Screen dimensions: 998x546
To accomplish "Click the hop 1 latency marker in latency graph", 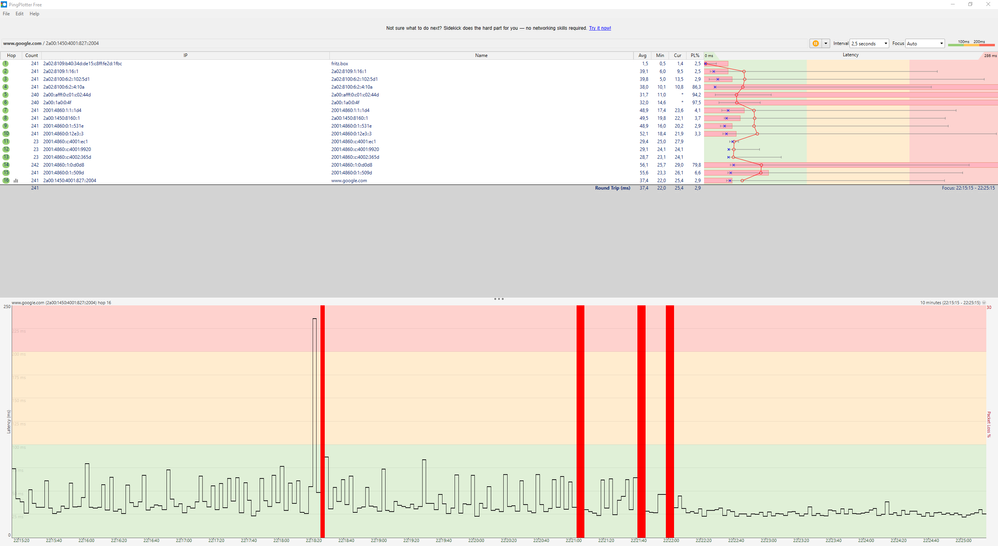I will [706, 64].
